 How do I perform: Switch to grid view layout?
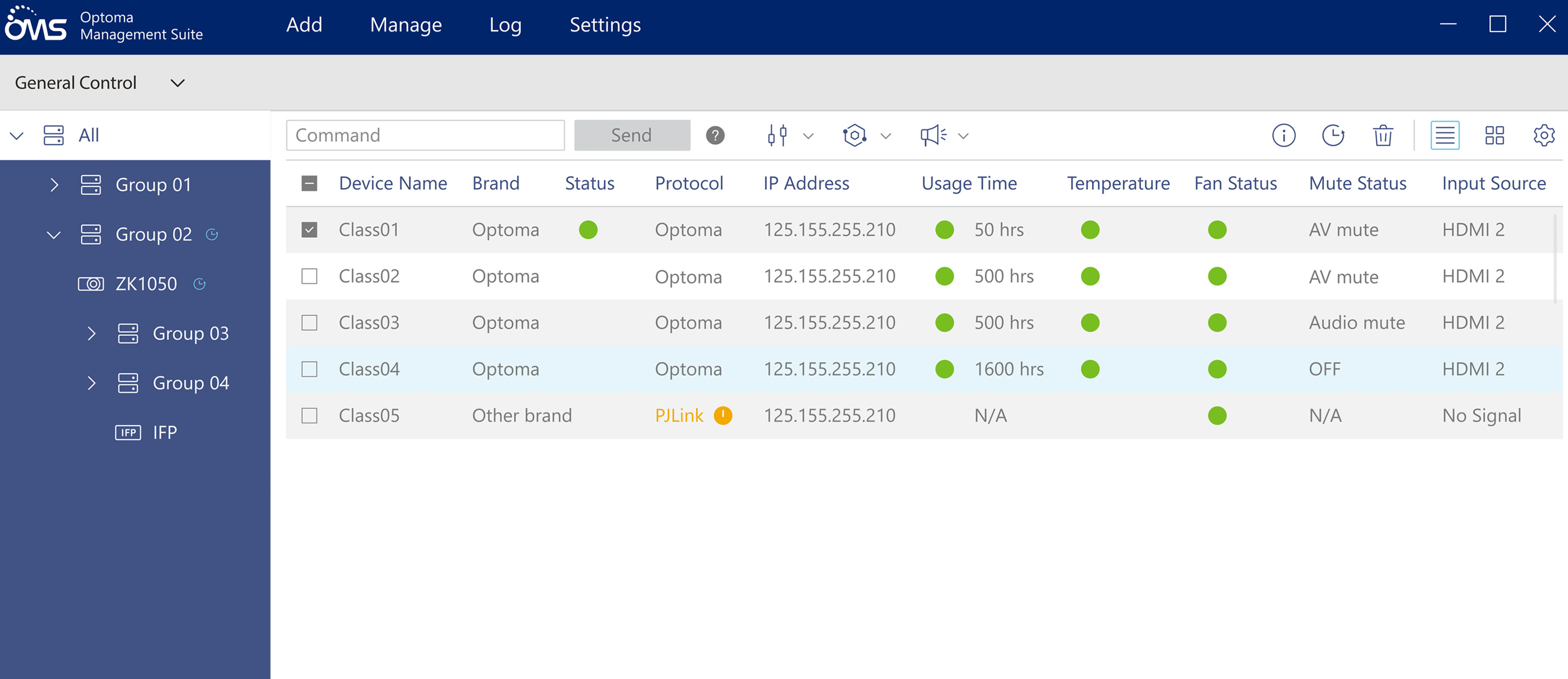tap(1495, 135)
